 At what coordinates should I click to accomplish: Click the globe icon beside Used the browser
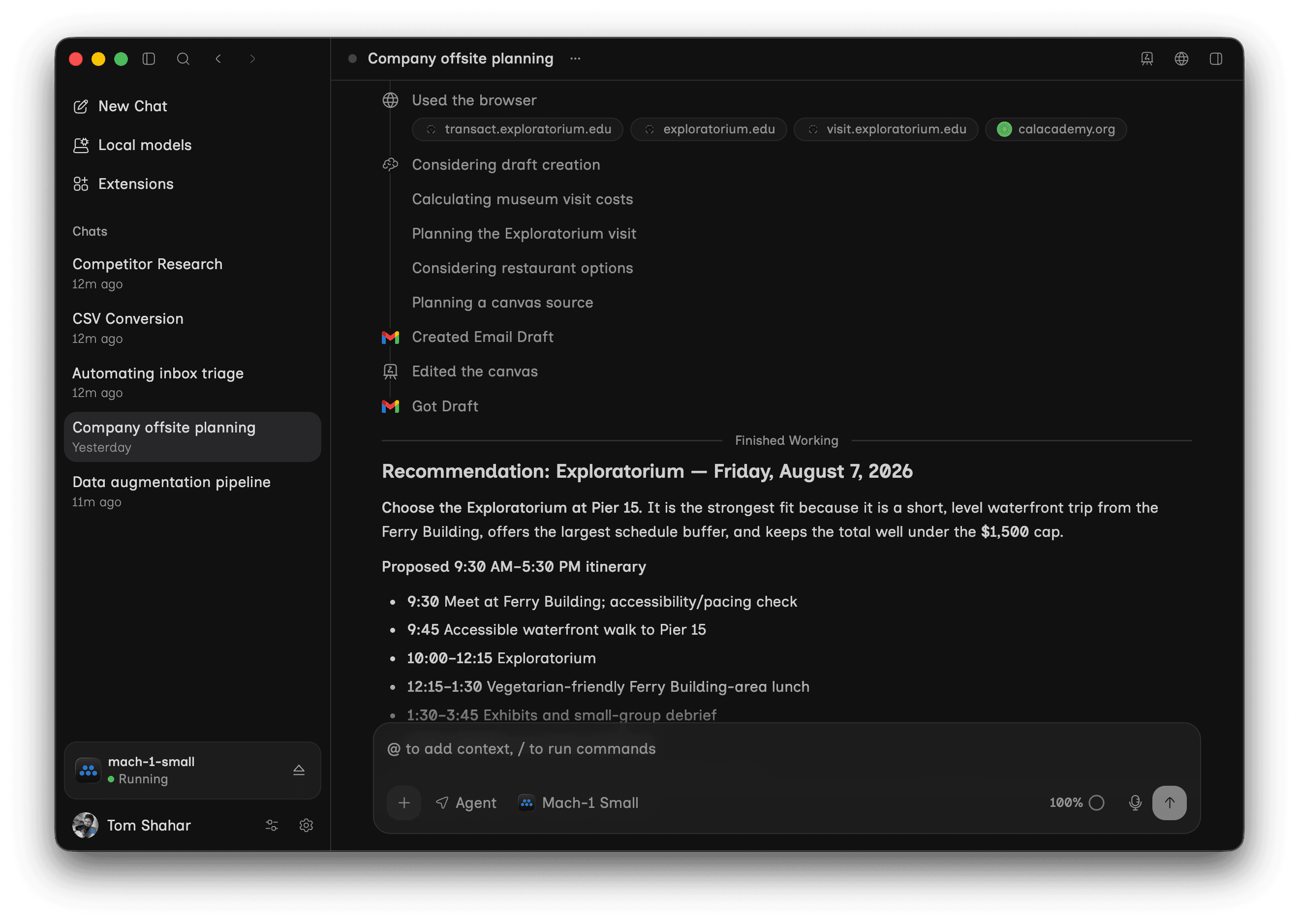[x=390, y=100]
